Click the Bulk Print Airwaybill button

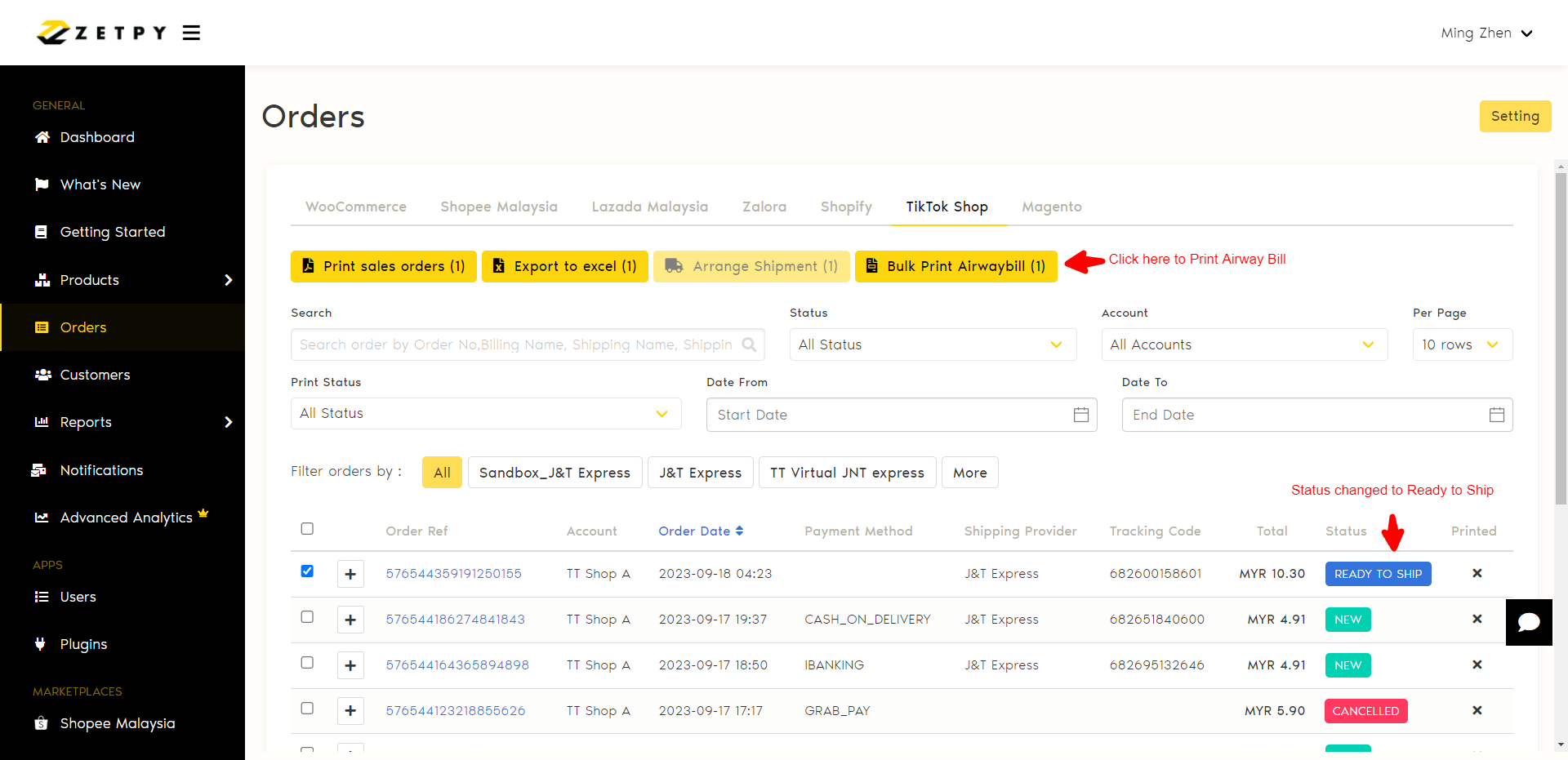[955, 266]
